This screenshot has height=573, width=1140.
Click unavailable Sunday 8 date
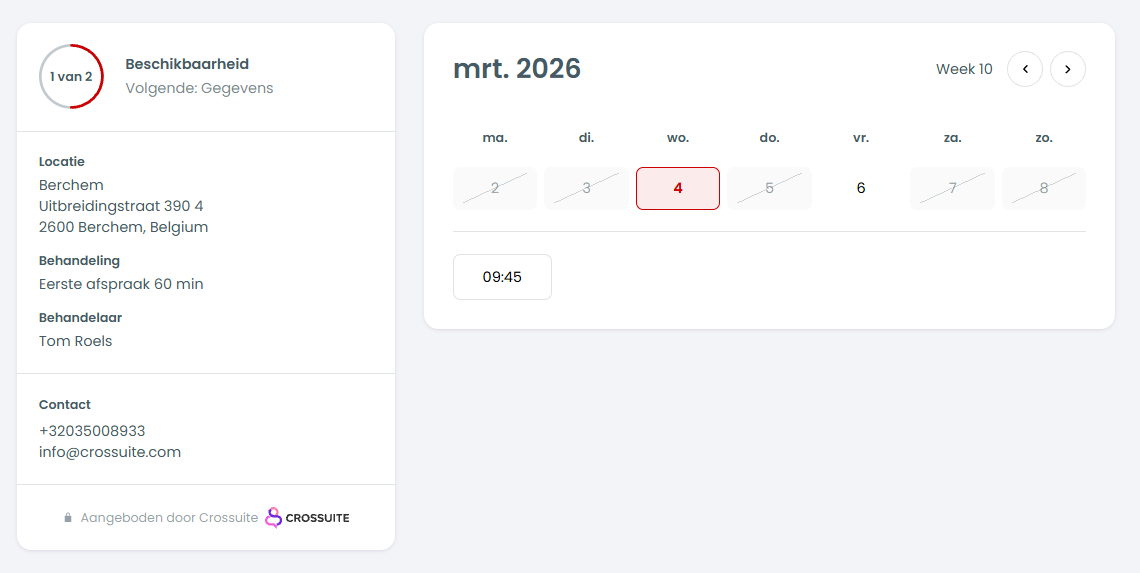click(x=1044, y=188)
